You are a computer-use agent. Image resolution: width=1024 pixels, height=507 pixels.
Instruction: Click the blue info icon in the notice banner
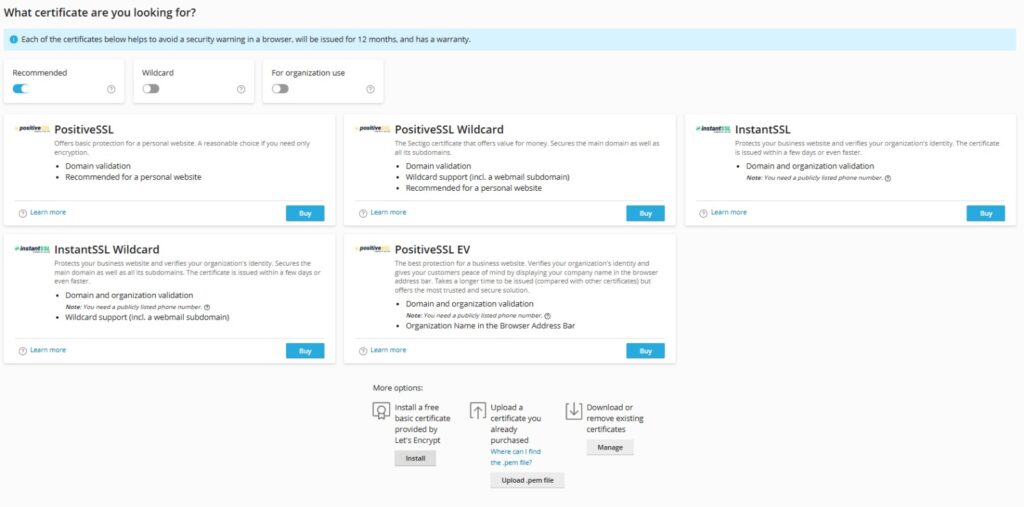point(14,39)
